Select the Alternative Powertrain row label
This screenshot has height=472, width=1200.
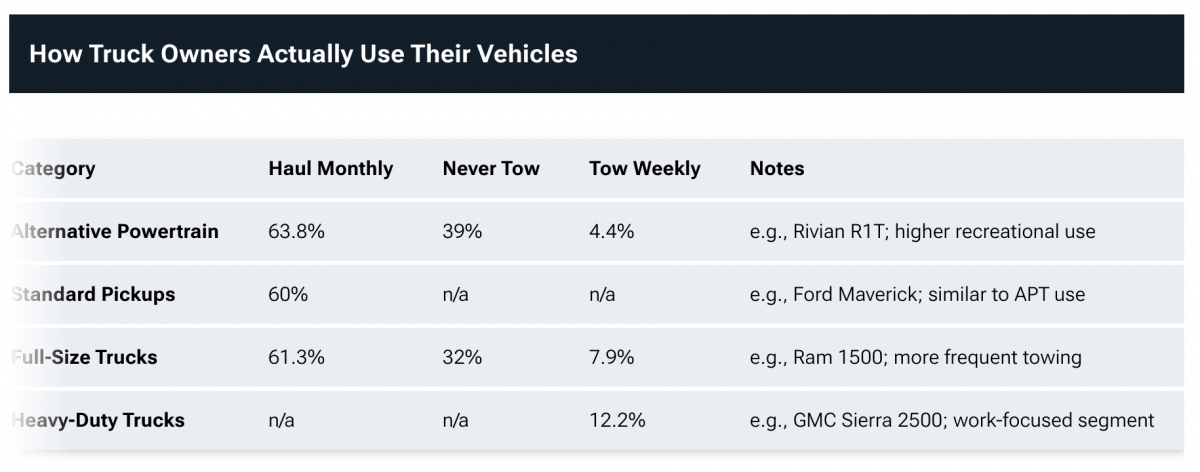[x=115, y=232]
